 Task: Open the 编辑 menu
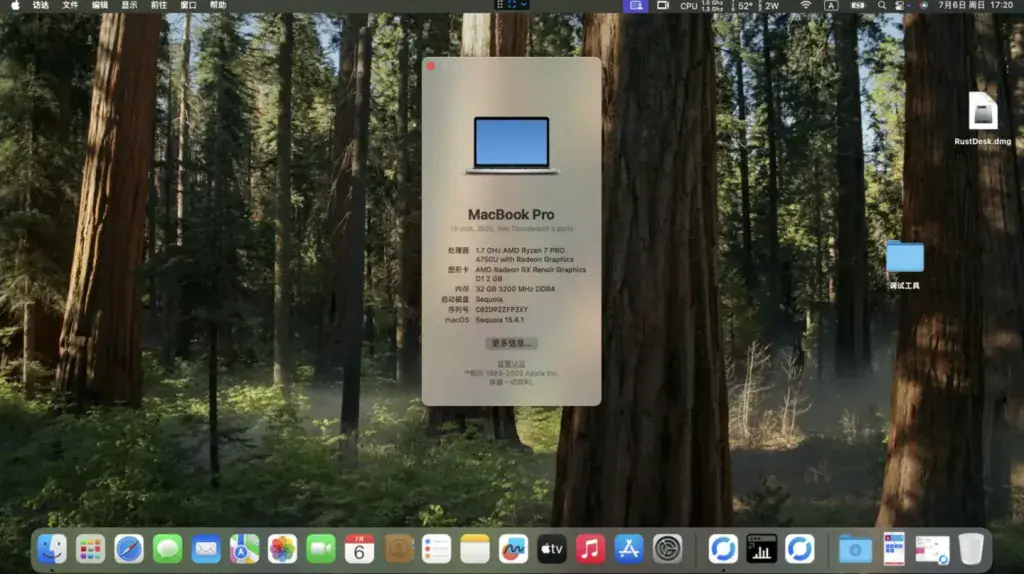(100, 5)
